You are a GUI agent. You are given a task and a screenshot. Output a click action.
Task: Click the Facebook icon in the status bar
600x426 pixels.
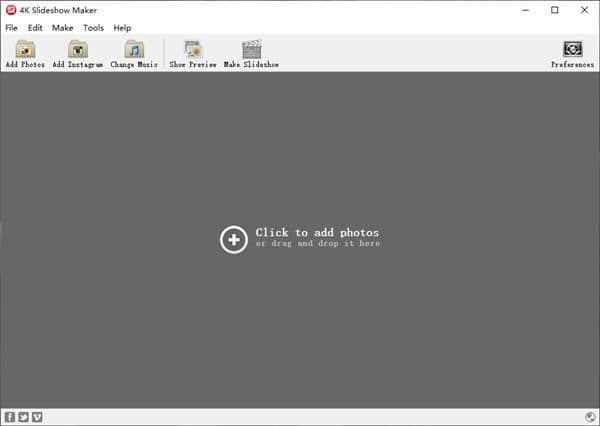pyautogui.click(x=10, y=417)
